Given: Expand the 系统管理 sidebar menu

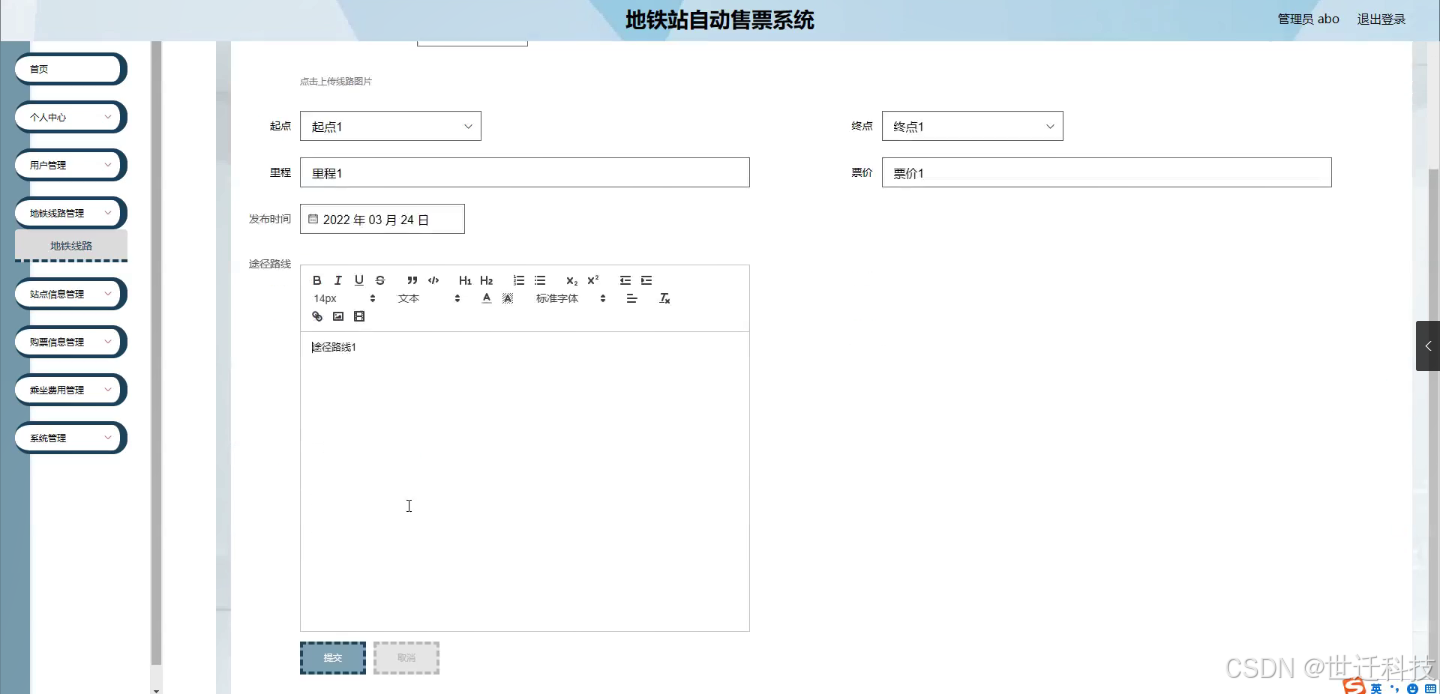Looking at the screenshot, I should pos(70,438).
